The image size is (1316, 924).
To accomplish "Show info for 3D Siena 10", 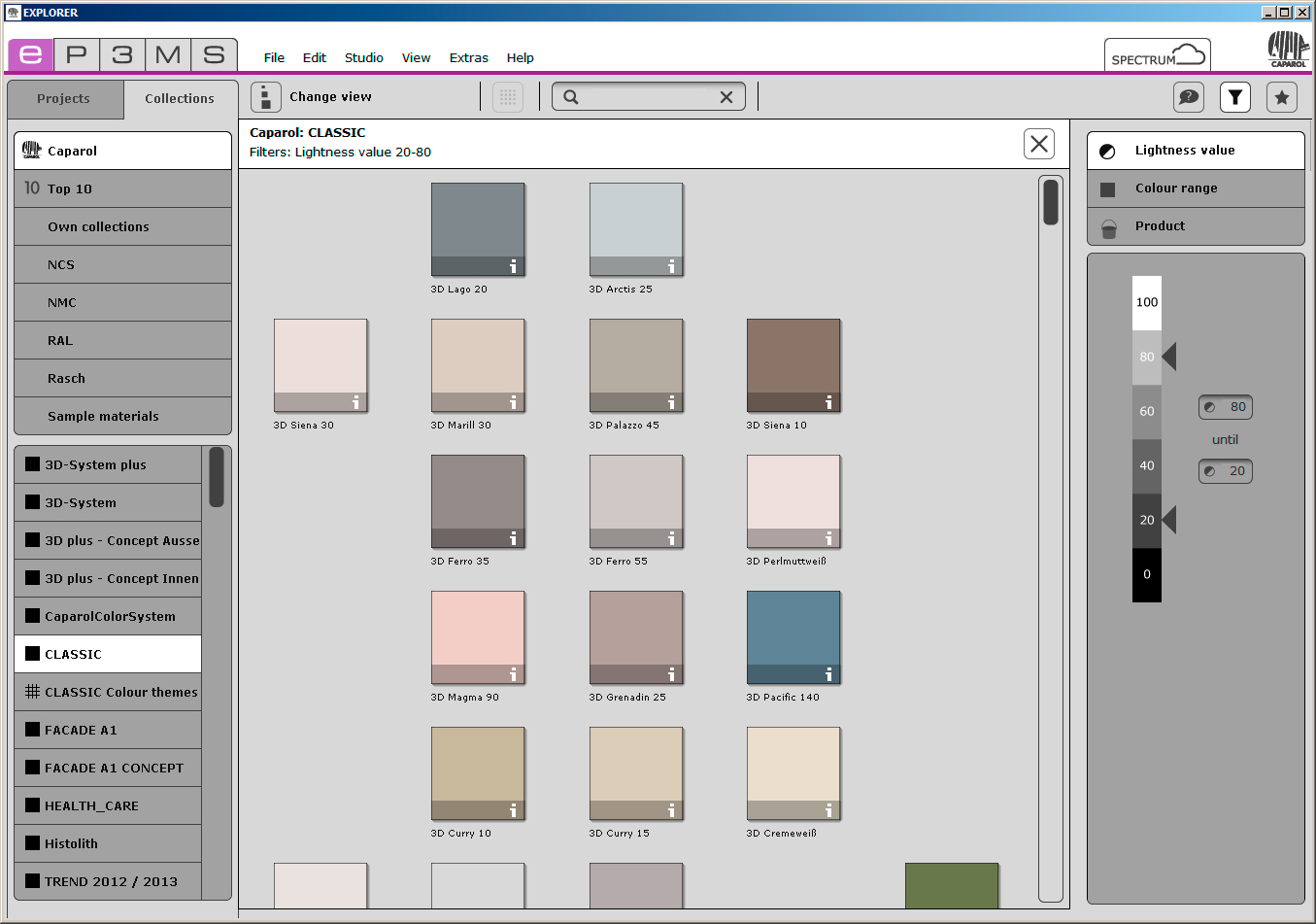I will point(828,402).
